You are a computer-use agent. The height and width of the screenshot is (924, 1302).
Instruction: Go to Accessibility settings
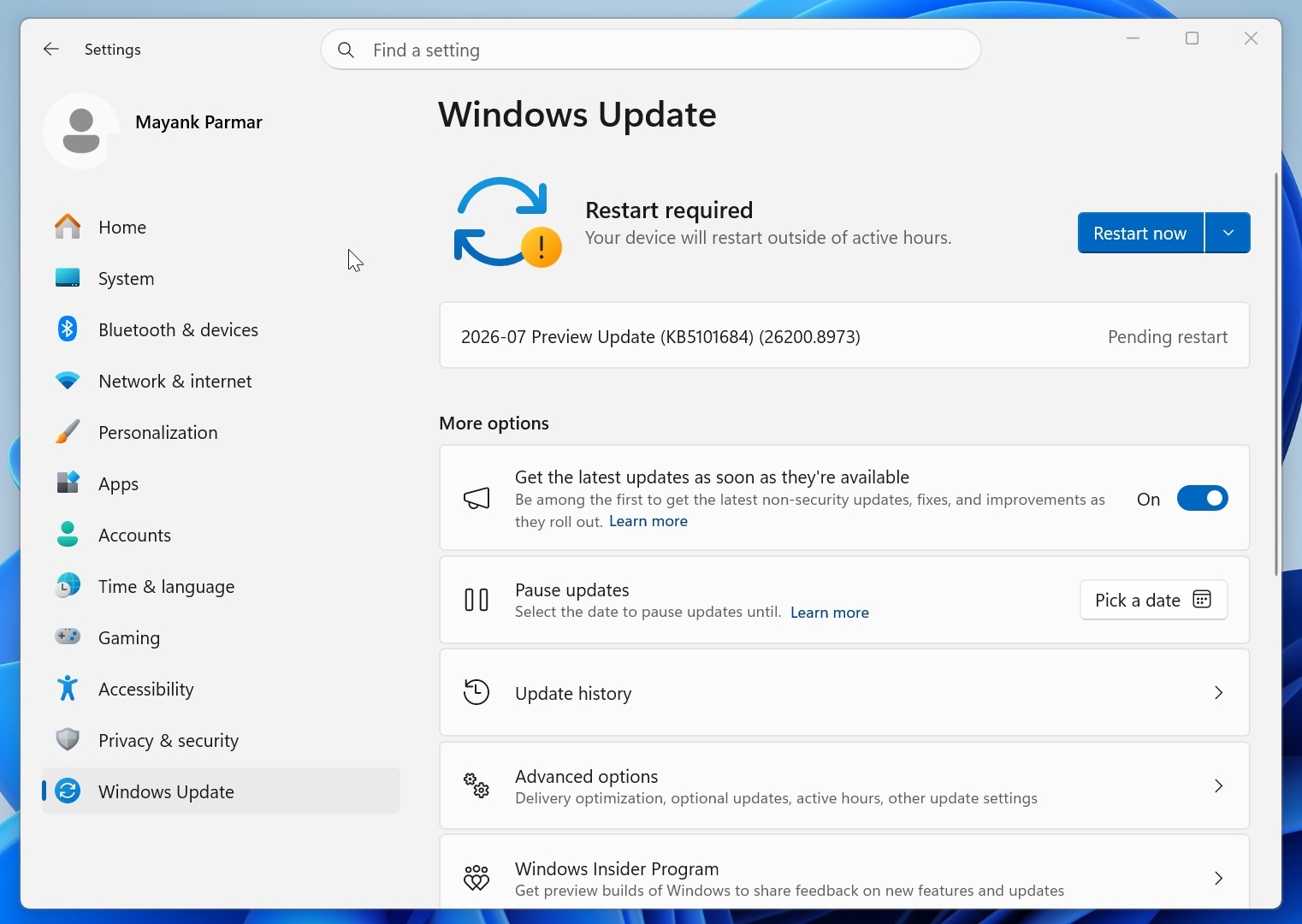[x=221, y=689]
